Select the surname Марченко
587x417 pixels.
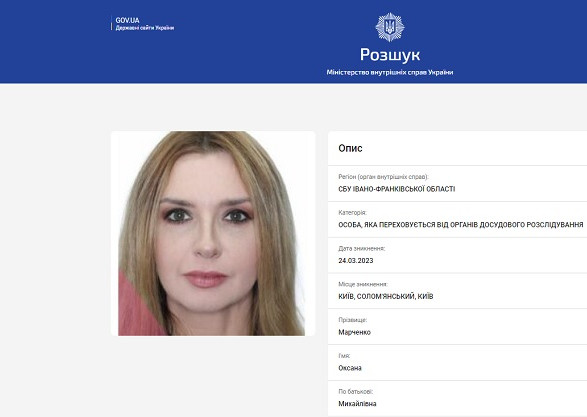pos(354,332)
